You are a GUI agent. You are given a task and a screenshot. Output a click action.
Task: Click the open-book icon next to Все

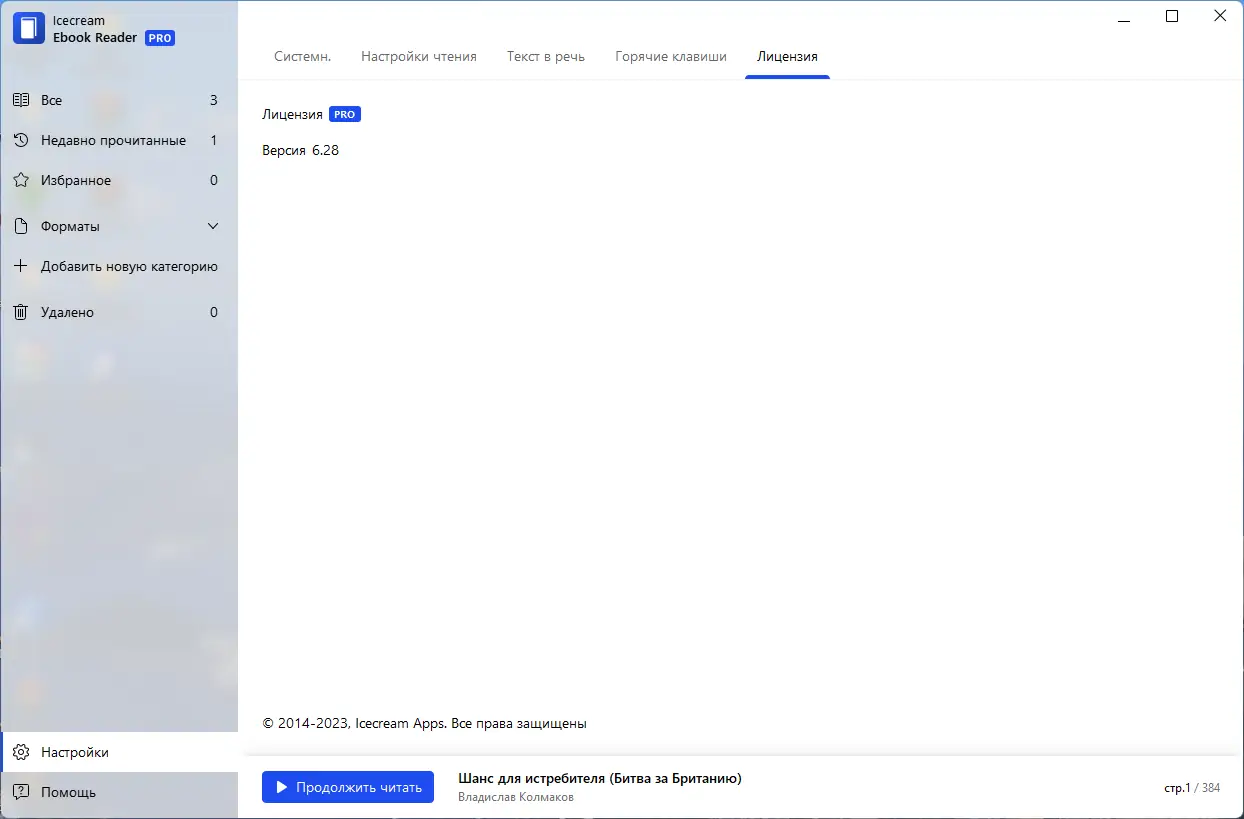[x=20, y=100]
